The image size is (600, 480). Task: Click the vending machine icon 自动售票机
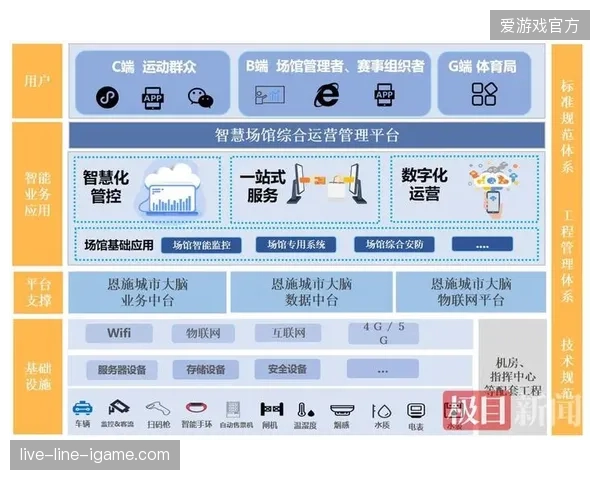233,409
